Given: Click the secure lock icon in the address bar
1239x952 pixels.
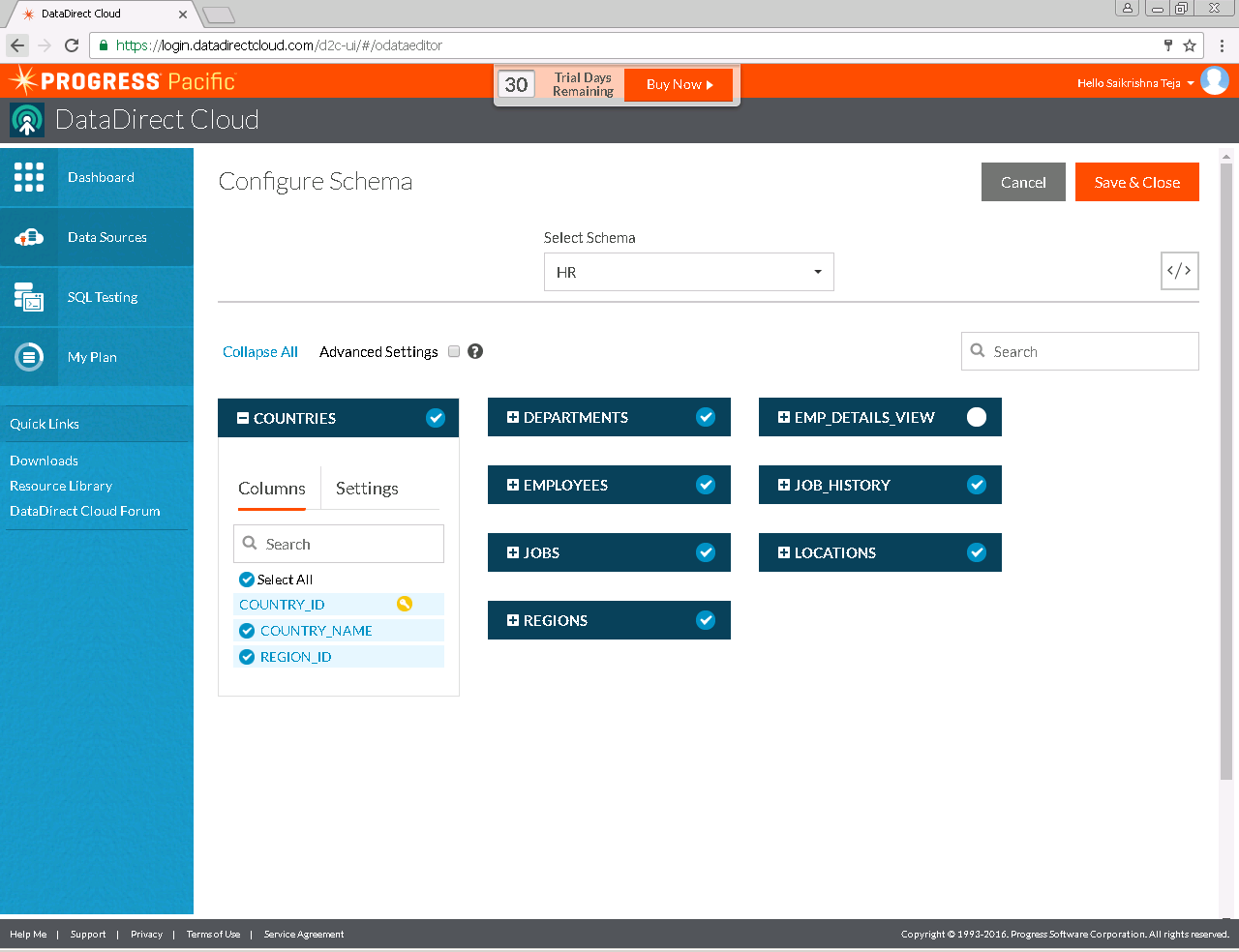Looking at the screenshot, I should click(x=104, y=45).
